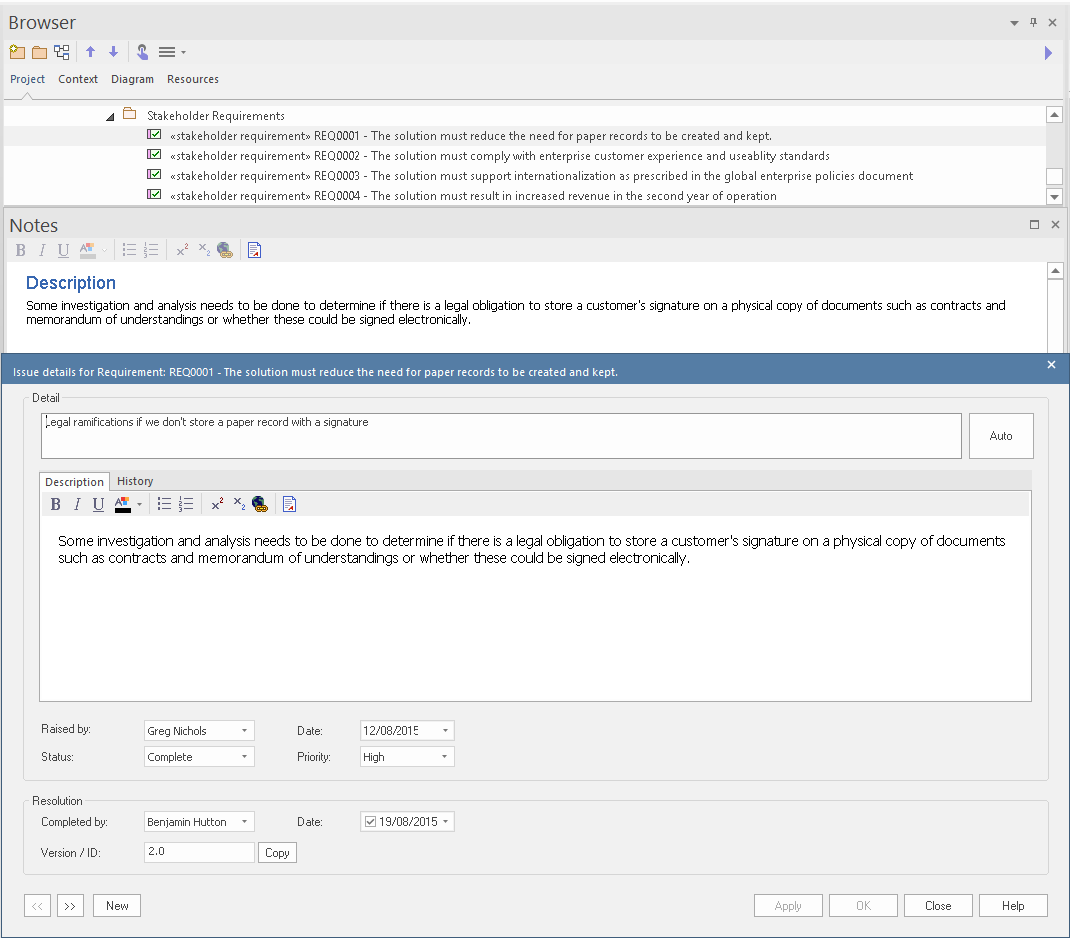Open the Completed by dropdown
The image size is (1070, 938).
pyautogui.click(x=244, y=822)
